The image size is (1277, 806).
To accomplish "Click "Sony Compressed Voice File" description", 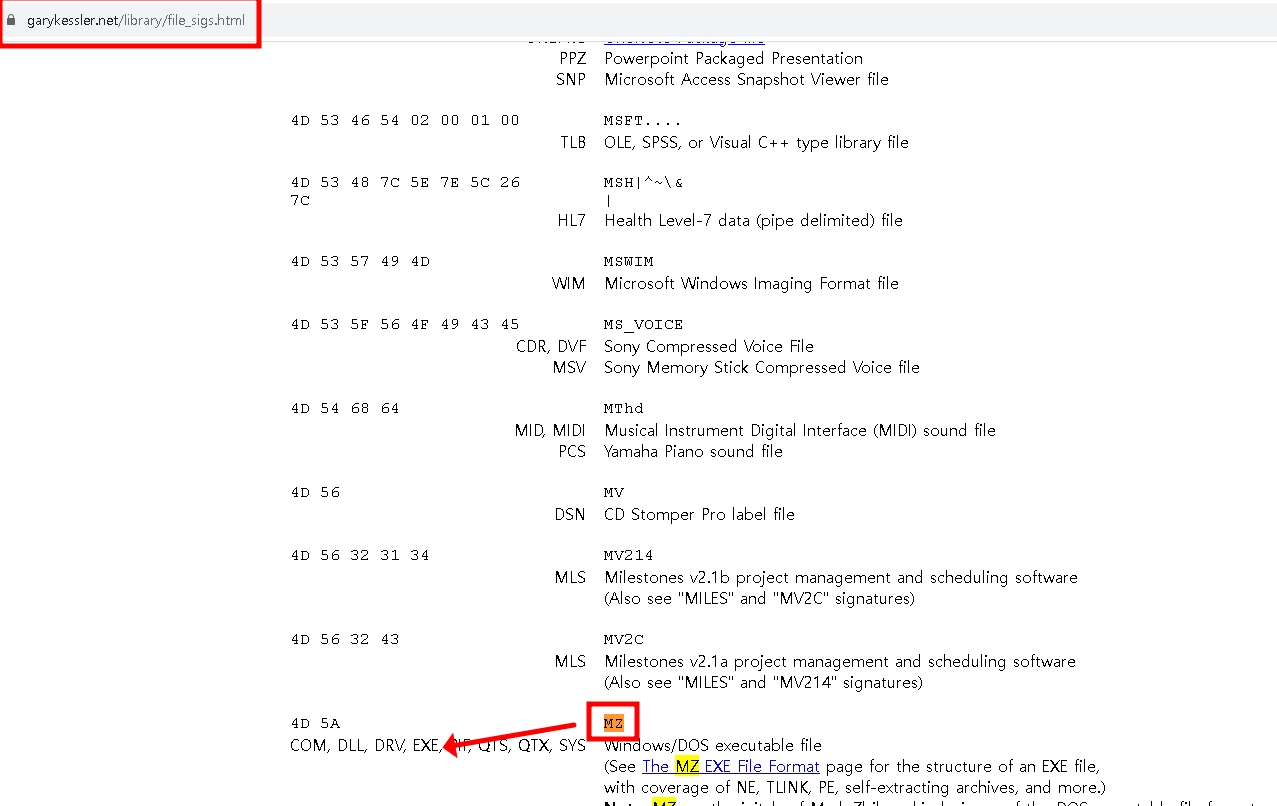I will pos(709,346).
